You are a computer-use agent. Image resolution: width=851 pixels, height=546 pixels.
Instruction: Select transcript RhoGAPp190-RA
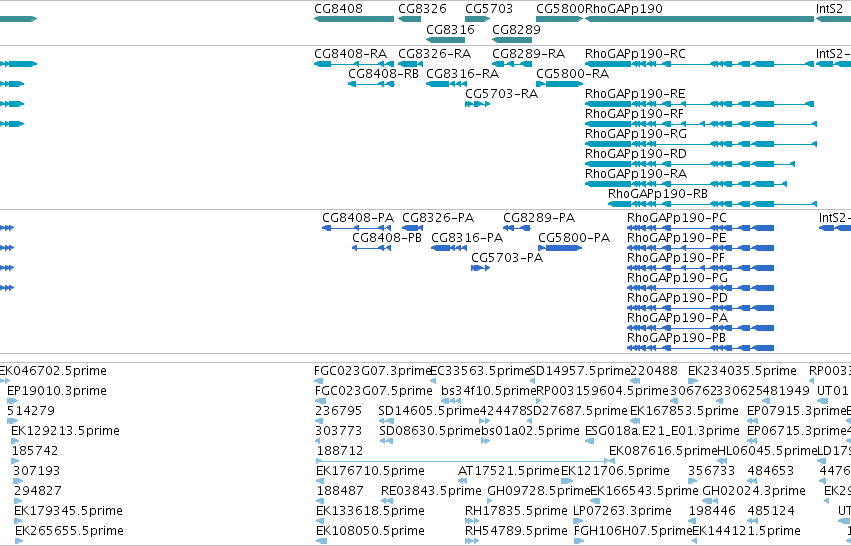click(x=686, y=185)
